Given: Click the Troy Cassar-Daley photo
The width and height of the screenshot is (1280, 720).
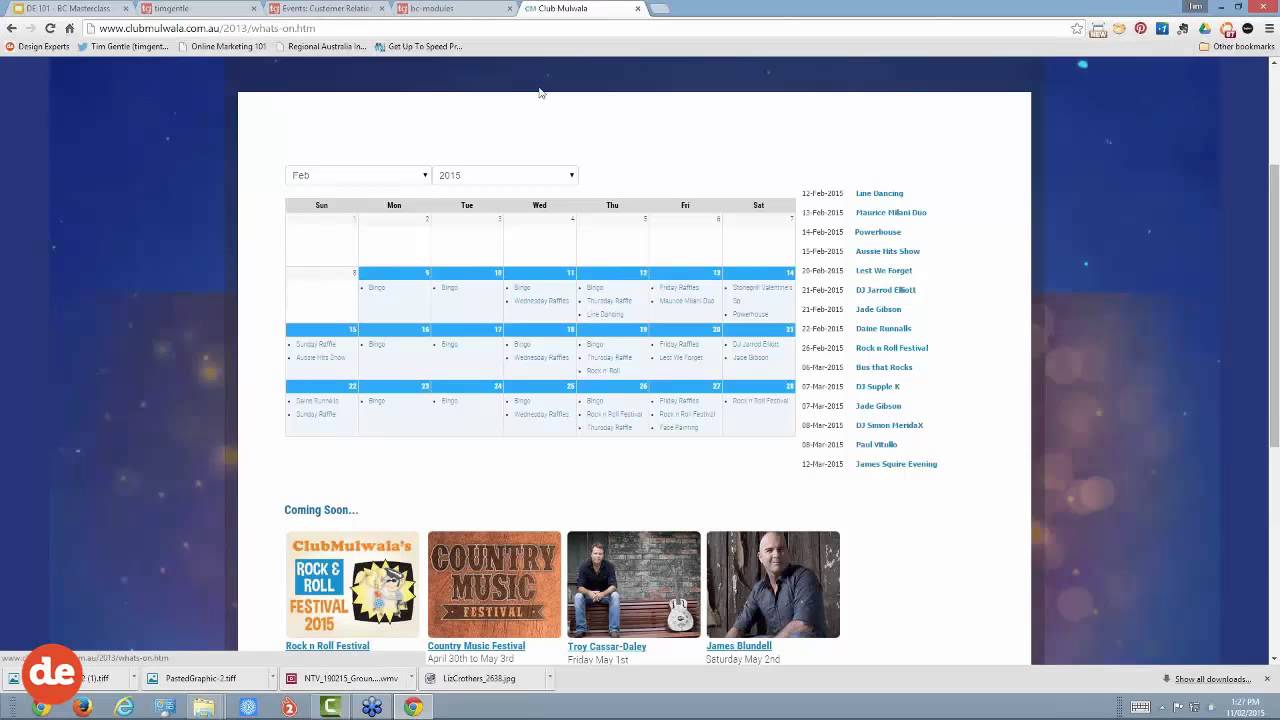Looking at the screenshot, I should click(x=634, y=584).
